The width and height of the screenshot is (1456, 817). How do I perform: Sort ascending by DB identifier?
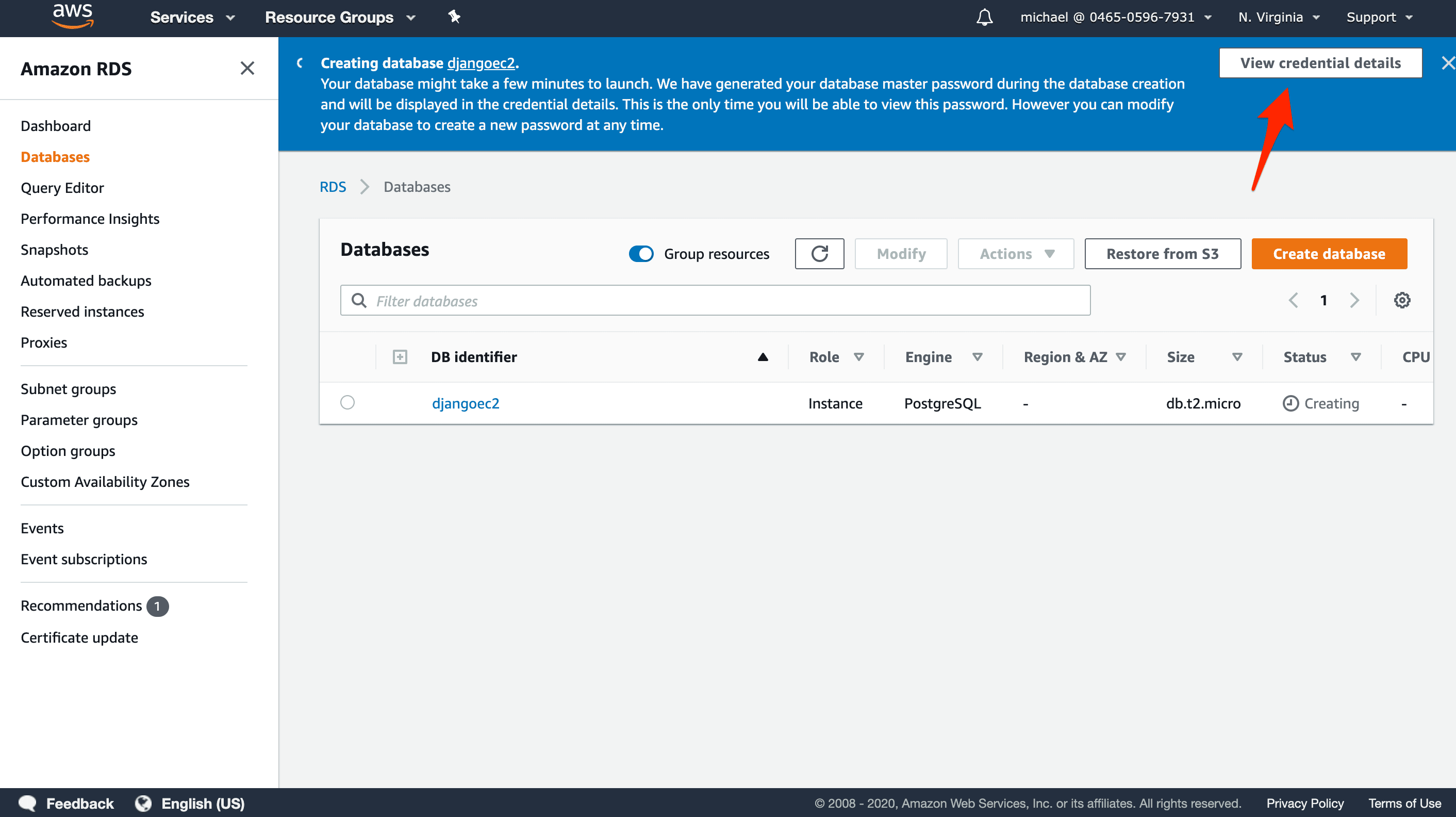tap(763, 357)
